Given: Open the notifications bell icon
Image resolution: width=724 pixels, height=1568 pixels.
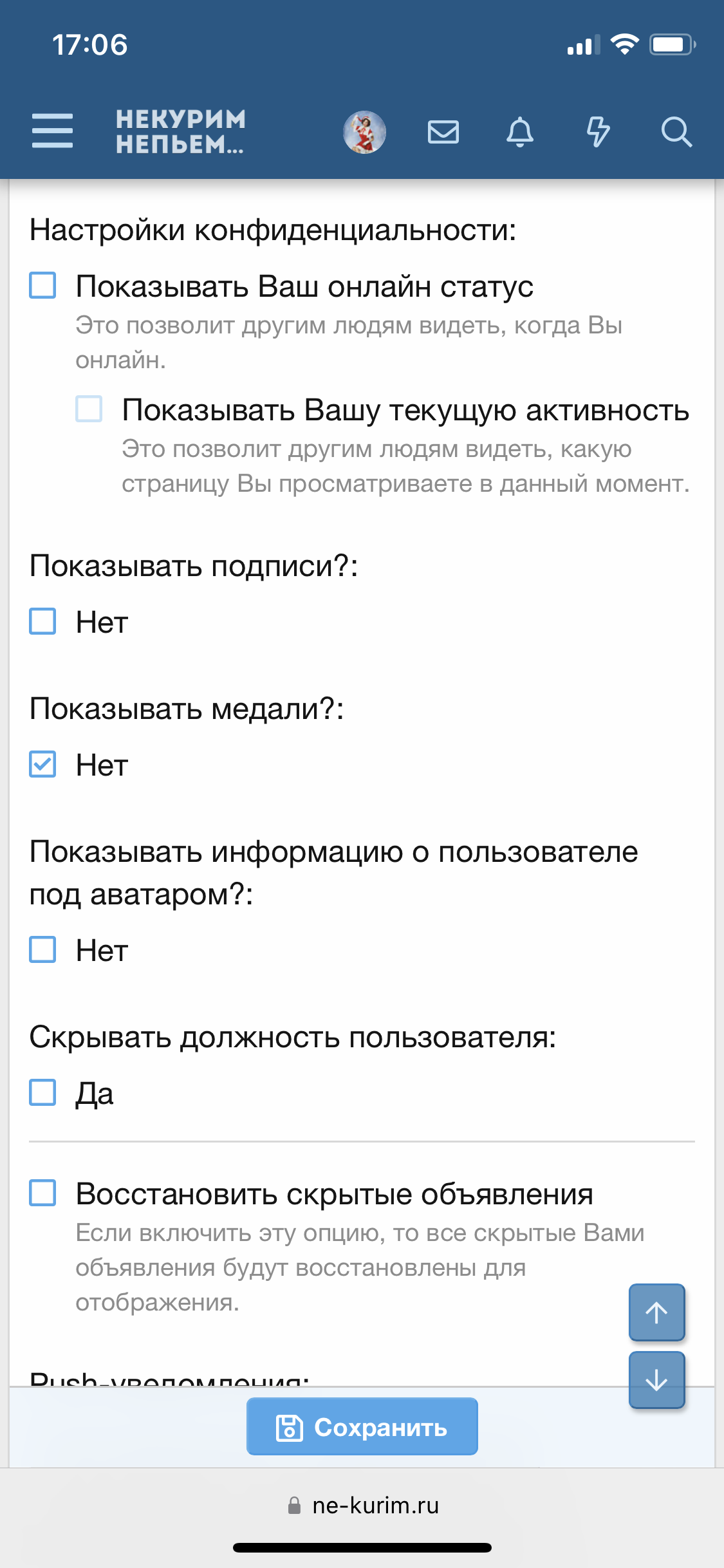Looking at the screenshot, I should coord(521,132).
